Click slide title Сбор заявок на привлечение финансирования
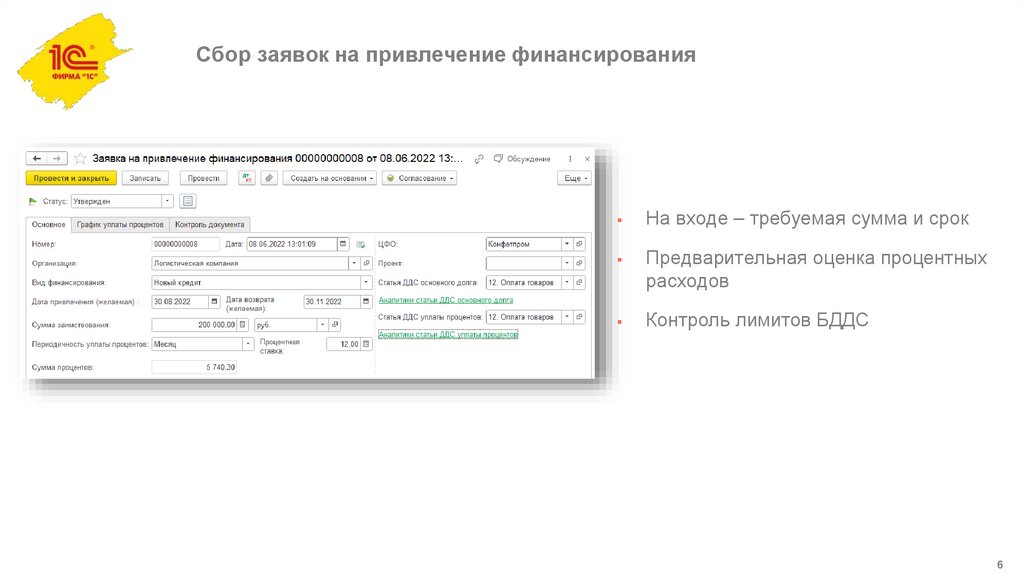This screenshot has height=574, width=1024. [446, 54]
